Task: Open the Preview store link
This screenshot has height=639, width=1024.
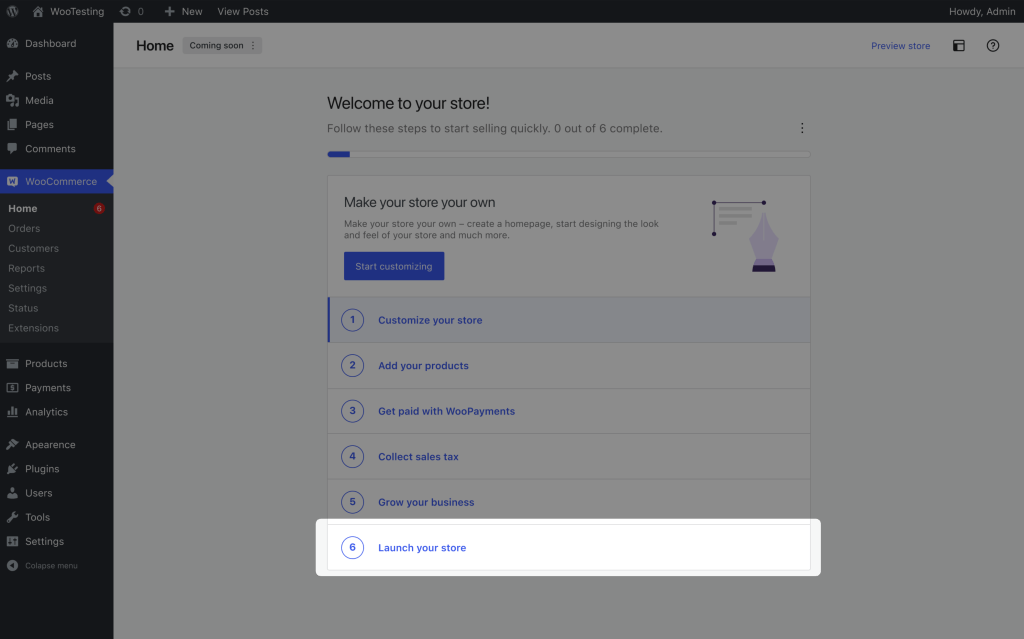Action: pyautogui.click(x=900, y=46)
